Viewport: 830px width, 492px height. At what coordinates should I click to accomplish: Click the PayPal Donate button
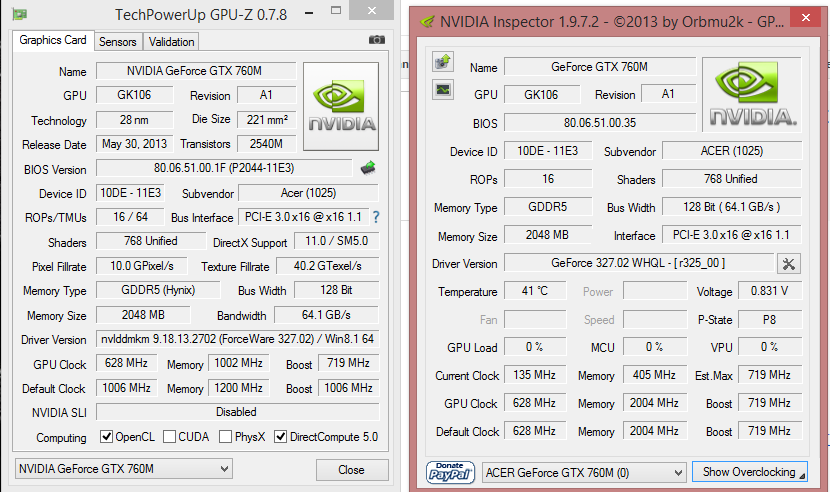(x=450, y=472)
